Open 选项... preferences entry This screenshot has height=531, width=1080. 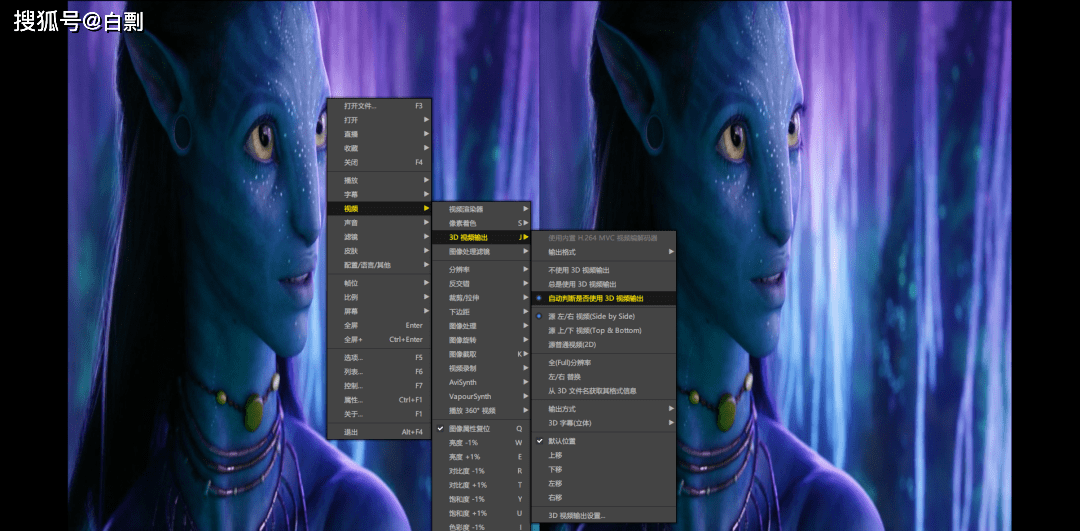[x=379, y=357]
